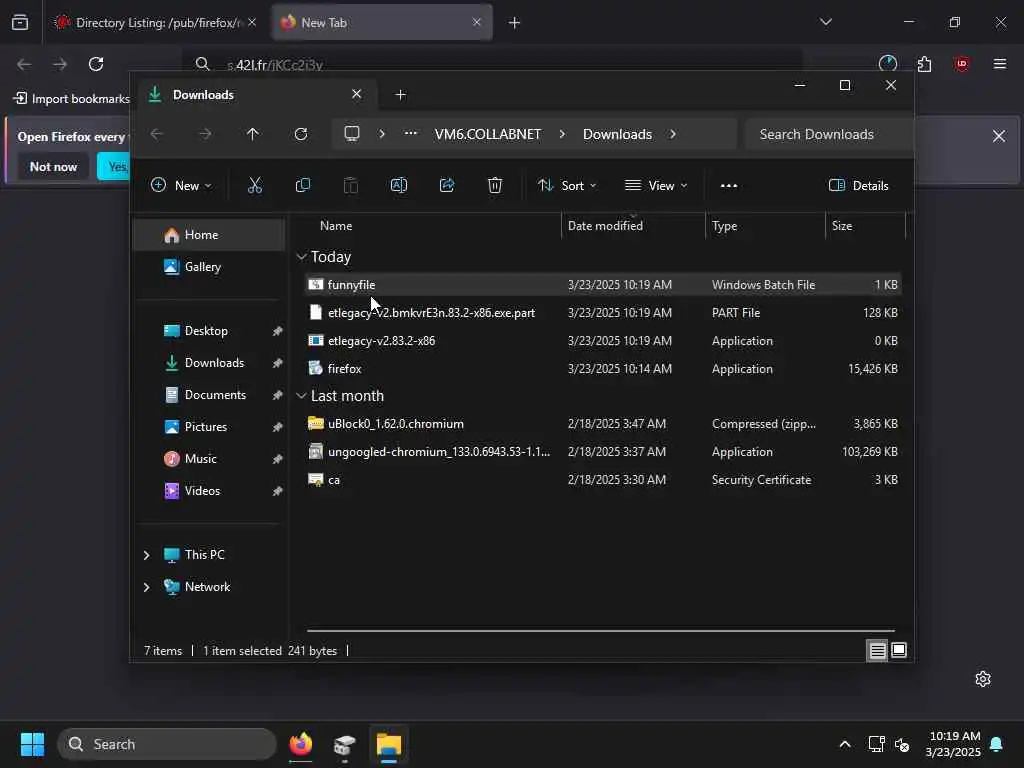
Task: Select the funnyfile batch file
Action: point(603,285)
